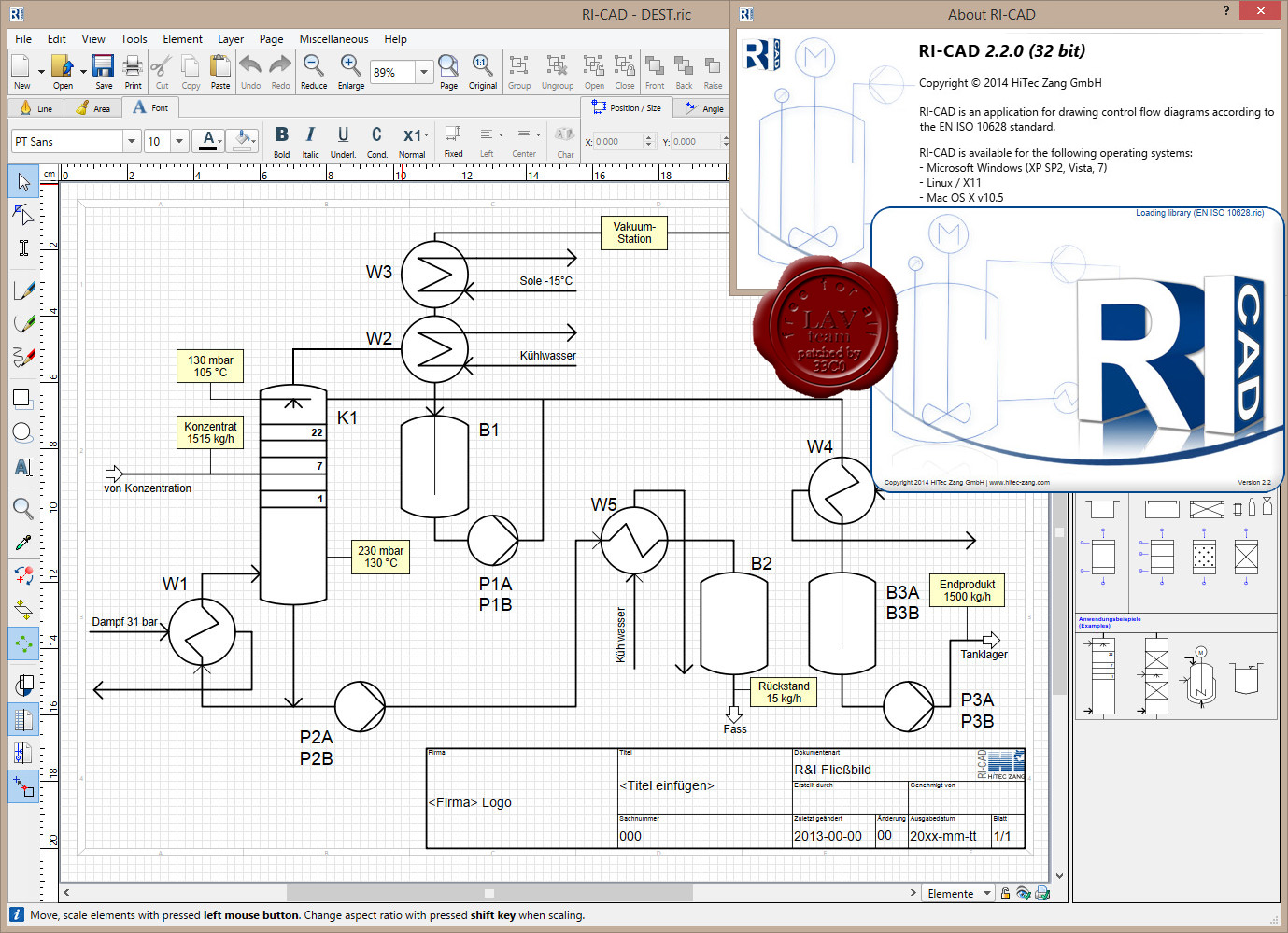Viewport: 1288px width, 933px height.
Task: Open the zoom percentage dropdown
Action: coord(423,72)
